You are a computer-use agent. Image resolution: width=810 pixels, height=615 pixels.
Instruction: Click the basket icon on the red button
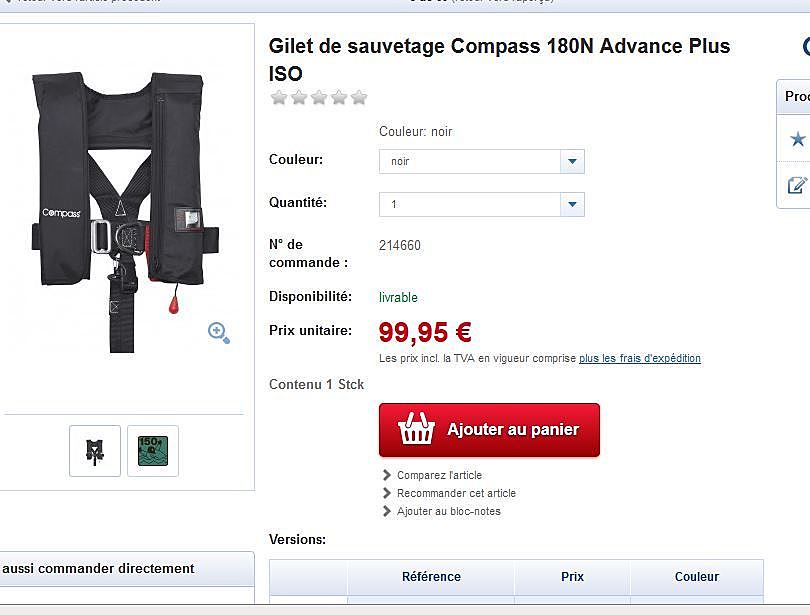click(x=415, y=429)
